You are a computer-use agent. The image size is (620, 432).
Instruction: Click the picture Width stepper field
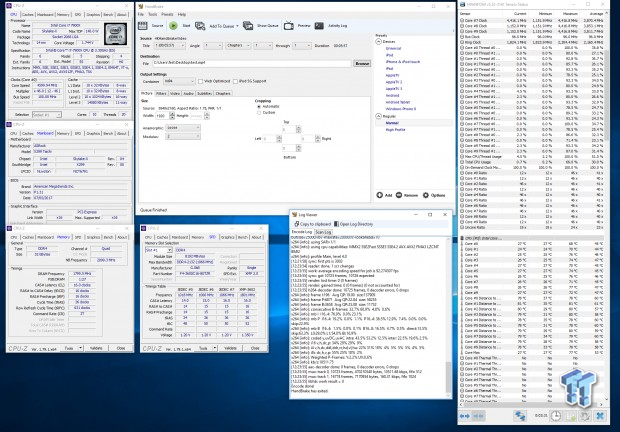pyautogui.click(x=165, y=116)
